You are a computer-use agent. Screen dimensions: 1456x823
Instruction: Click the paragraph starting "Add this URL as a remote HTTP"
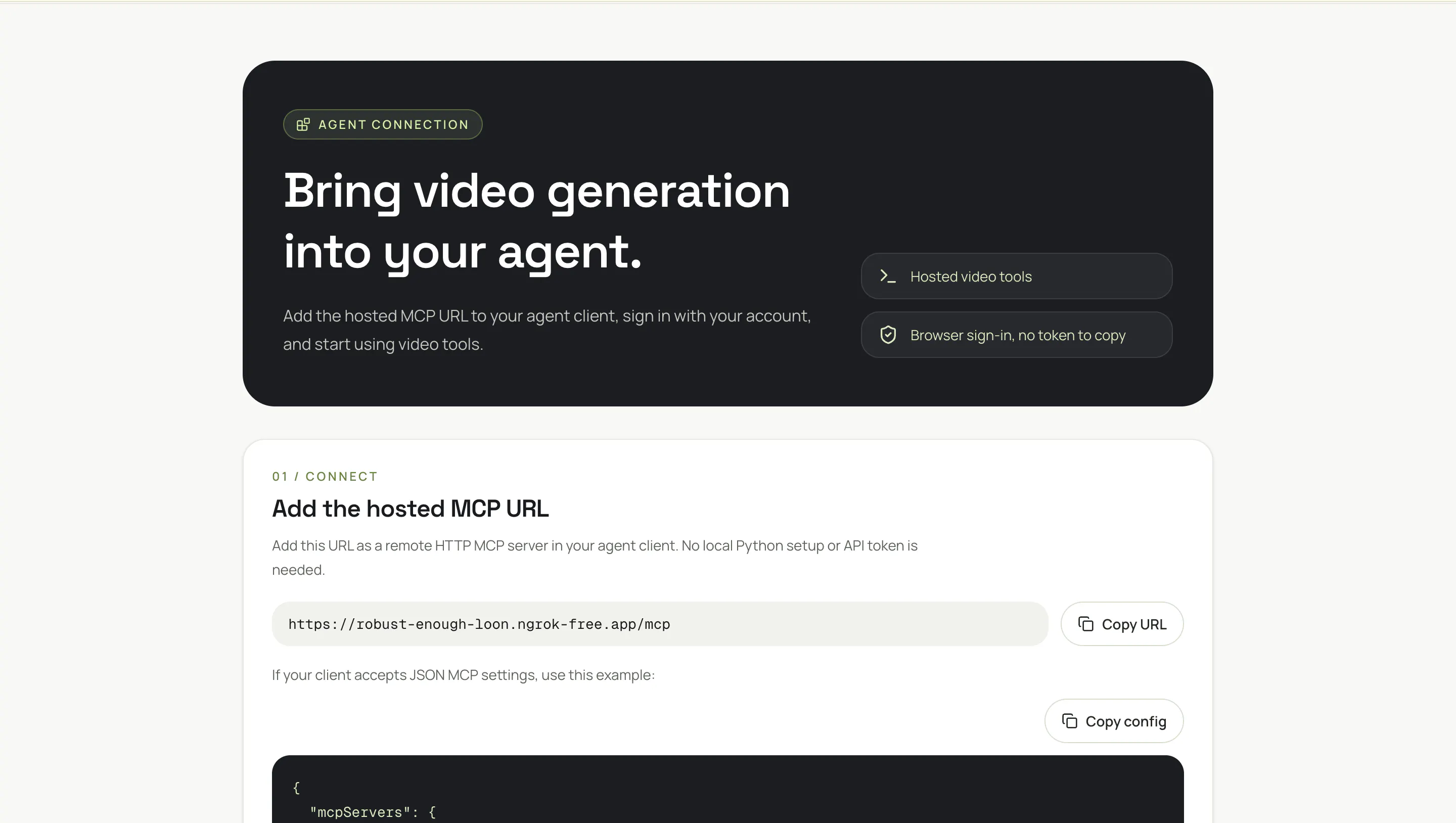click(x=595, y=558)
